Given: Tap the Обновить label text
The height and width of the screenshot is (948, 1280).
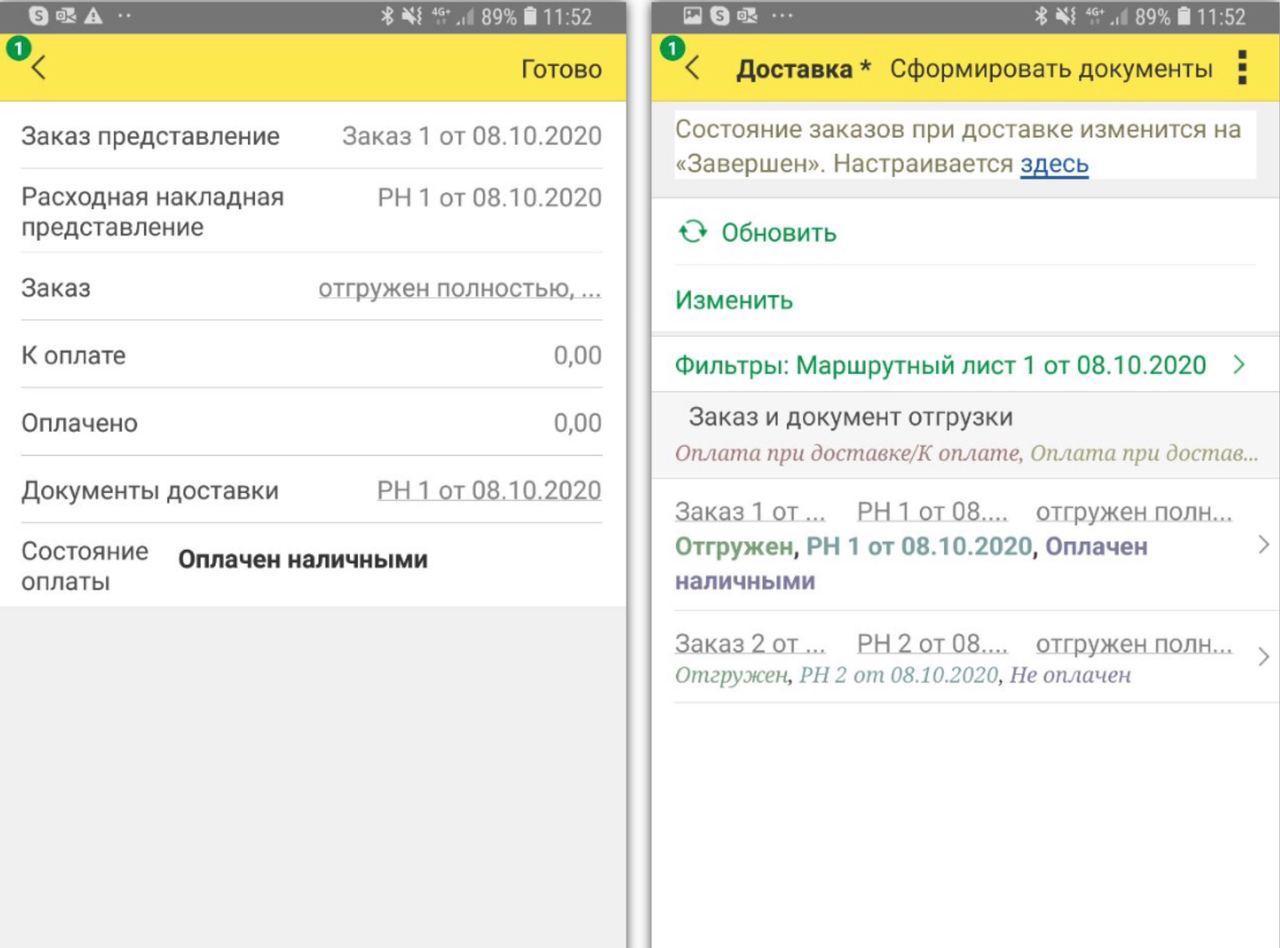Looking at the screenshot, I should click(779, 233).
